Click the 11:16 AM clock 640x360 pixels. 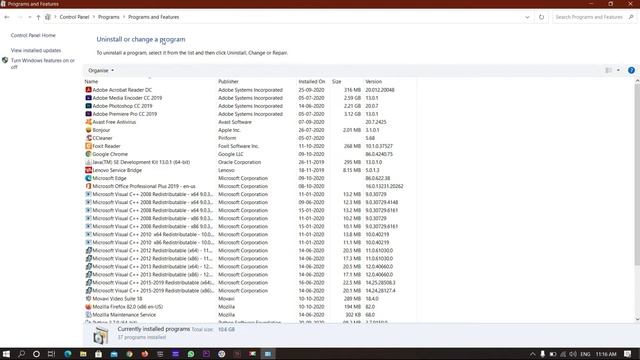pyautogui.click(x=606, y=354)
